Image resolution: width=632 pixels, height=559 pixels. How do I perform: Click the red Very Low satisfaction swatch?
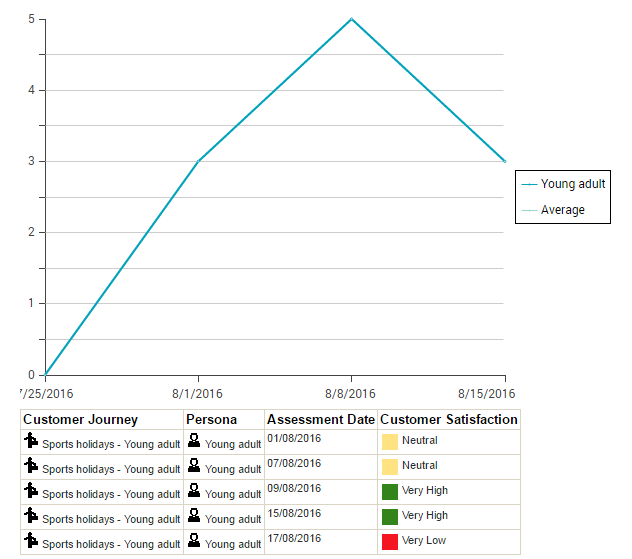click(x=390, y=541)
